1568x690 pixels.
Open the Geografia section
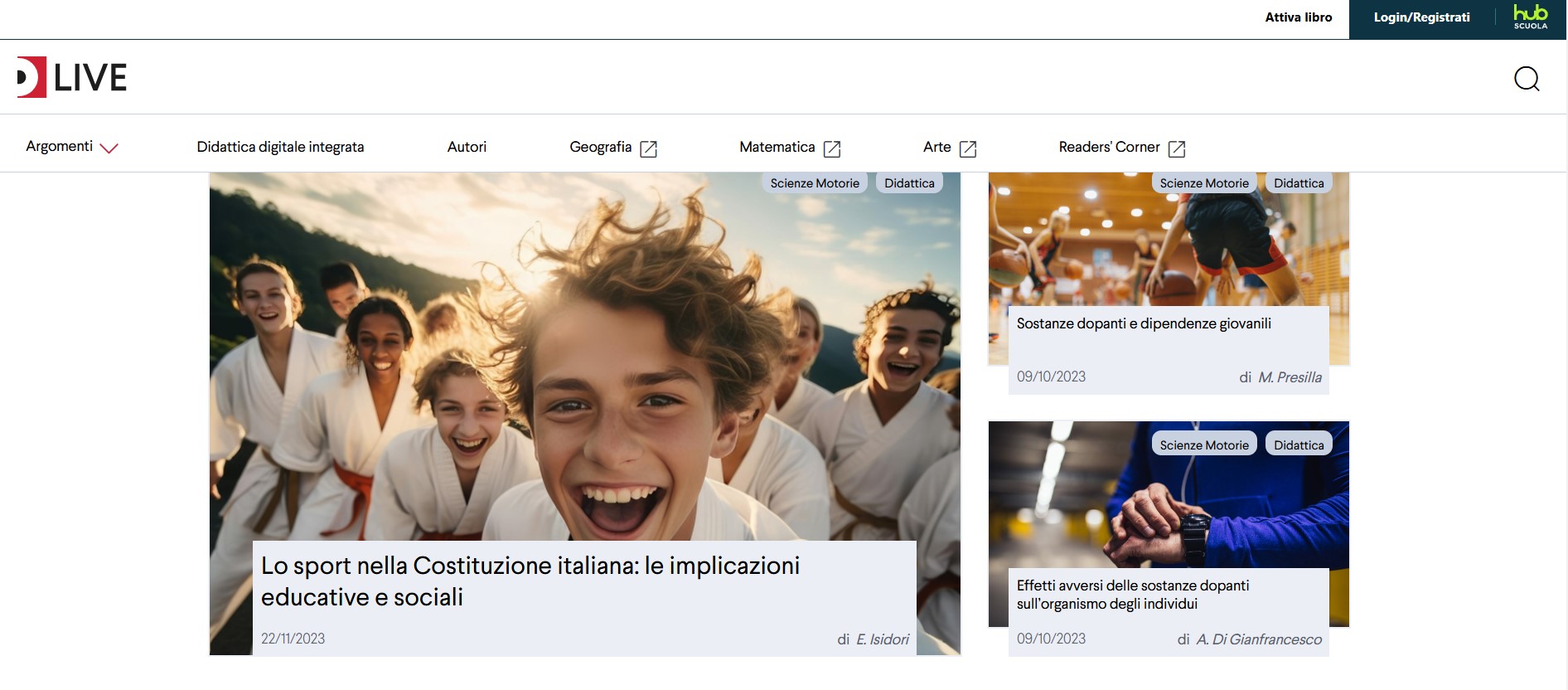tap(601, 147)
